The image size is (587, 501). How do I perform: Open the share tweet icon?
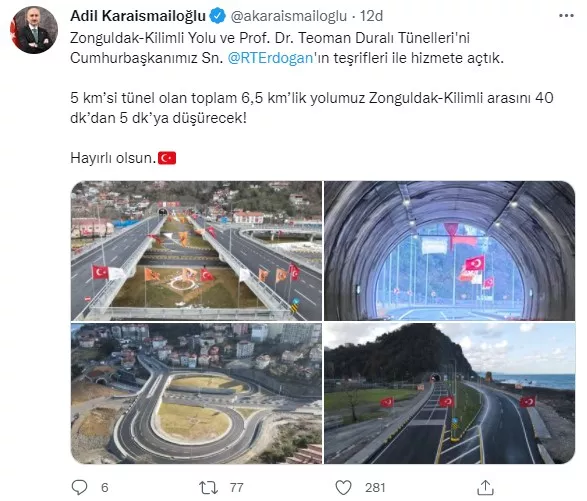[485, 487]
